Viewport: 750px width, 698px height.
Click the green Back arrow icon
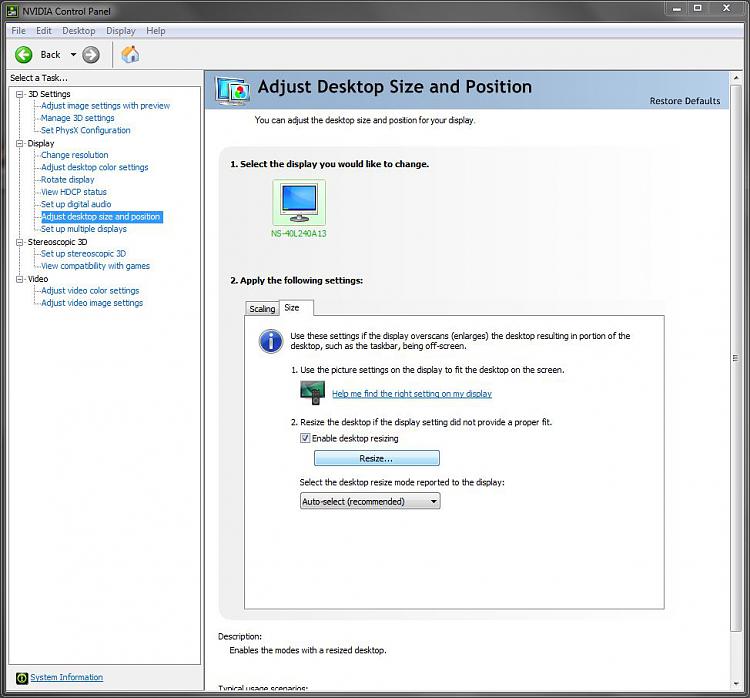click(23, 55)
